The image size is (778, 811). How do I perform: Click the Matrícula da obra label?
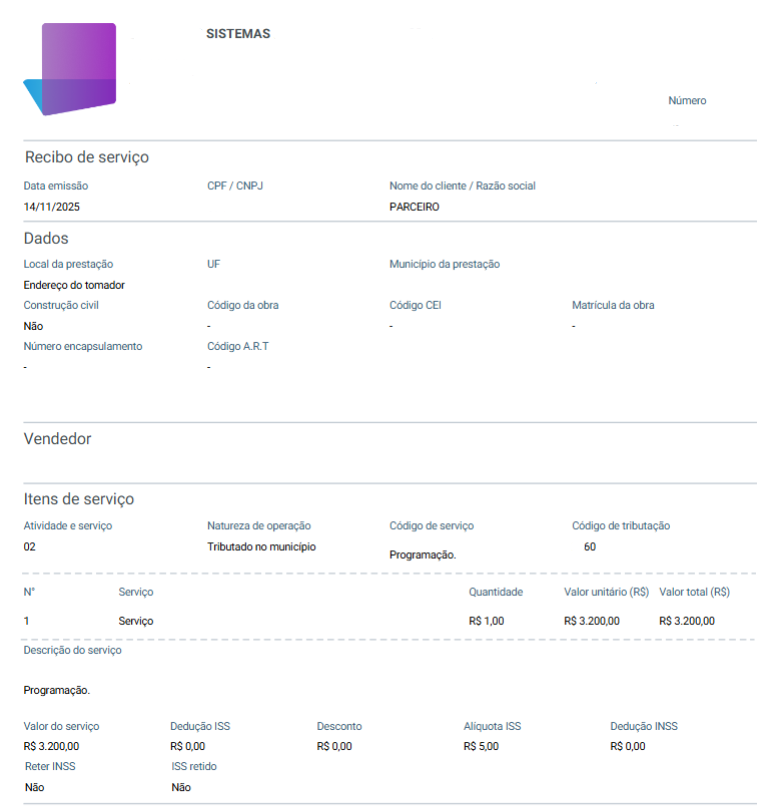coord(613,305)
